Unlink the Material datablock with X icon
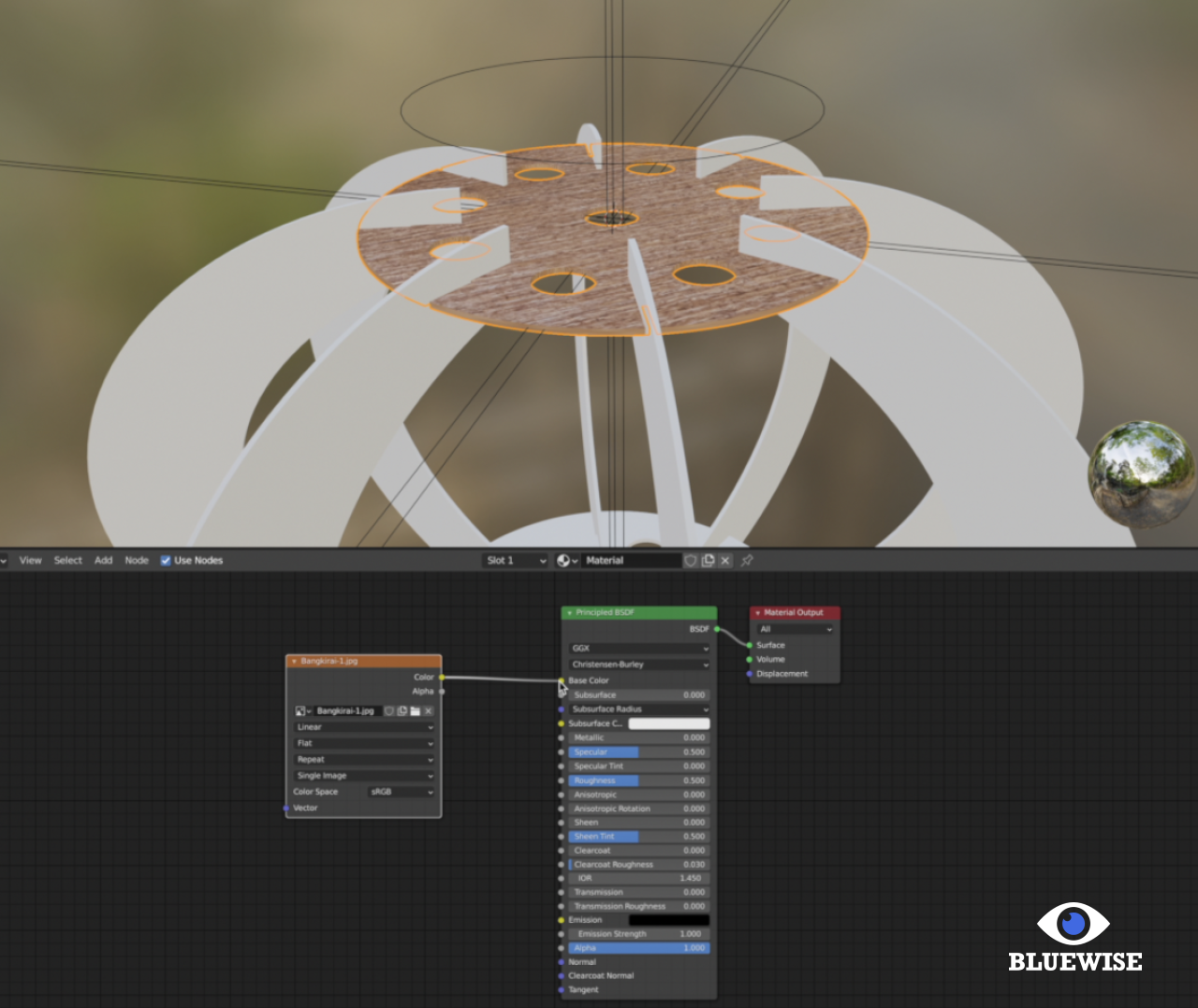The height and width of the screenshot is (1008, 1198). click(x=725, y=561)
